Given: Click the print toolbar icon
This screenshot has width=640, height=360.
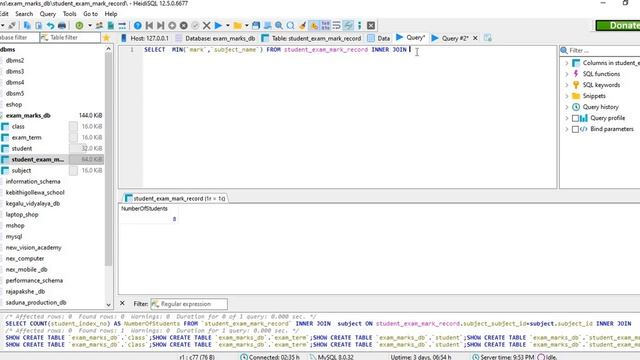Looking at the screenshot, I should click(62, 25).
